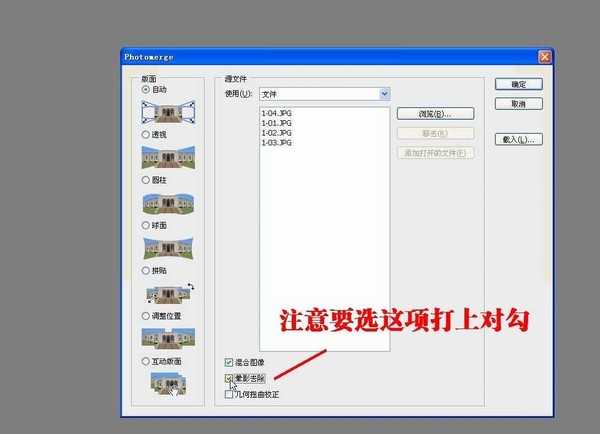Click the Perspective (透视) layout preview icon

(167, 157)
